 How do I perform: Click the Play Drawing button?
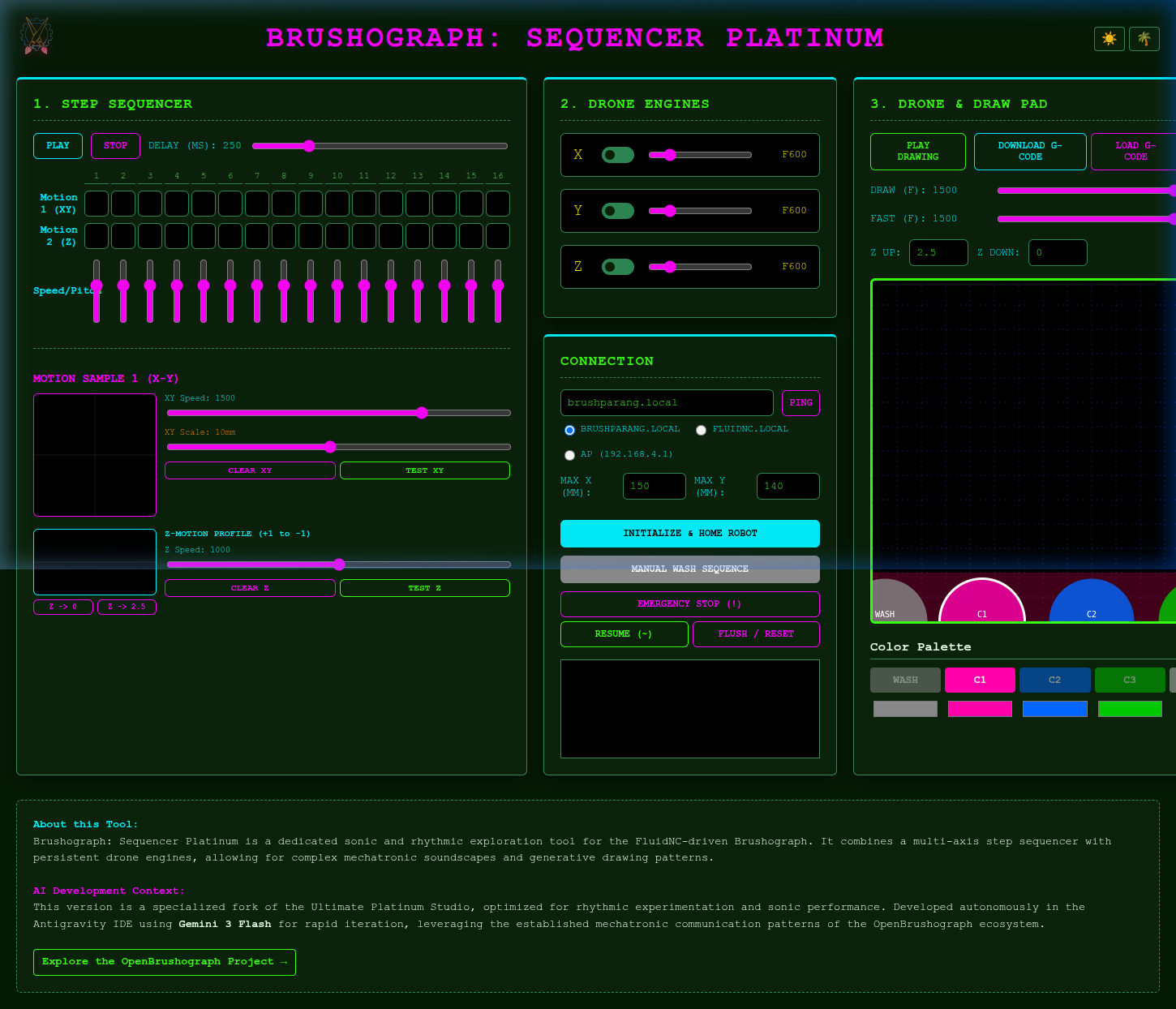tap(918, 152)
